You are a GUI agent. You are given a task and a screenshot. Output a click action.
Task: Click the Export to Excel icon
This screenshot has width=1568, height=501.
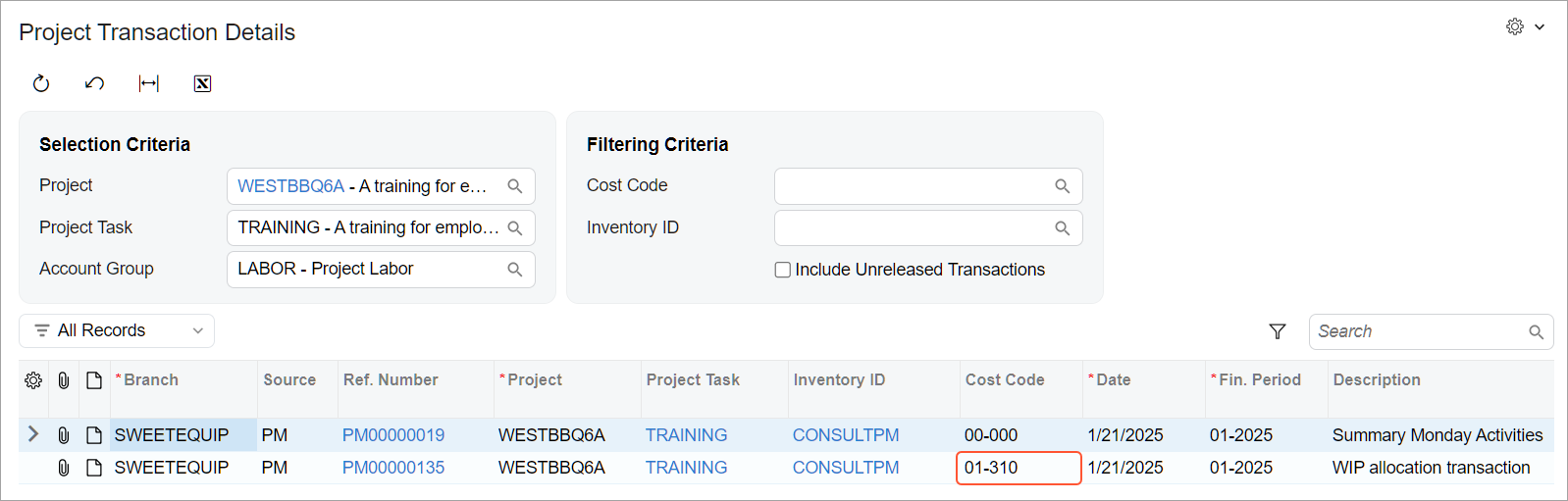pos(202,83)
